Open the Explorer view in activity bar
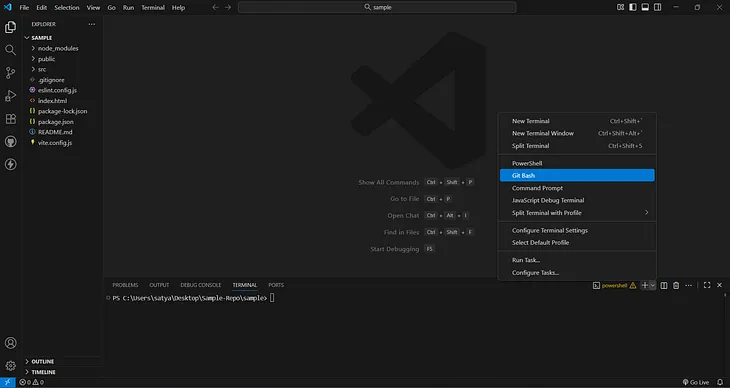730x388 pixels. coord(10,27)
